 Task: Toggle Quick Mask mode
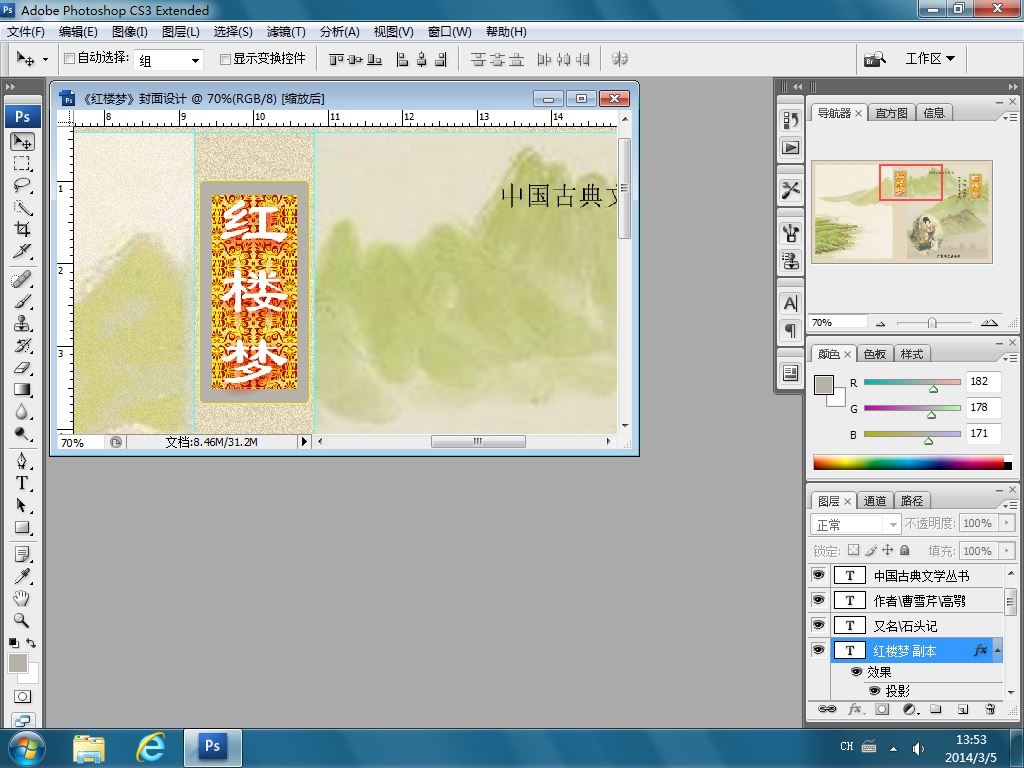22,697
